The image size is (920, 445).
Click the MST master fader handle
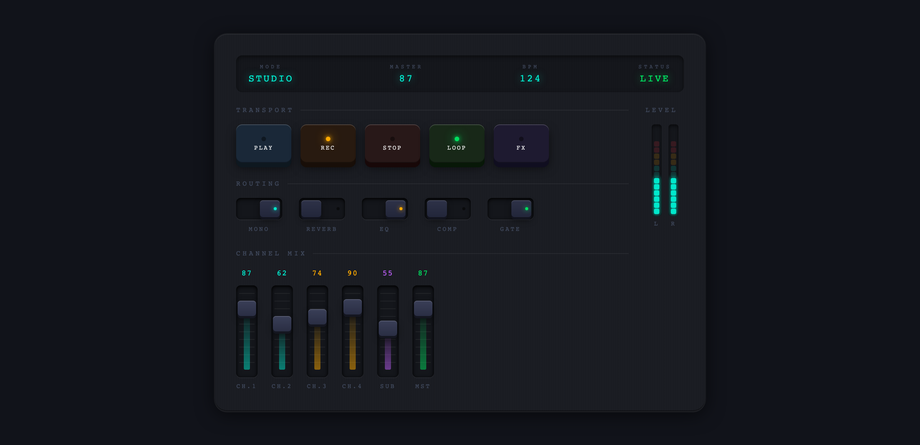pos(422,308)
